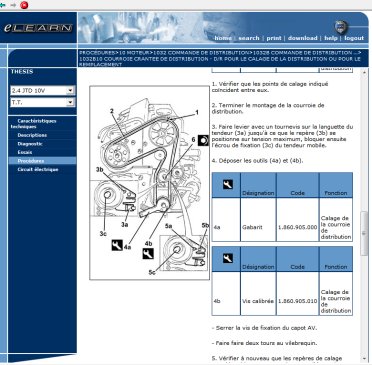This screenshot has height=365, width=372.
Task: Open Circuit électrique in sidebar menu
Action: click(38, 169)
